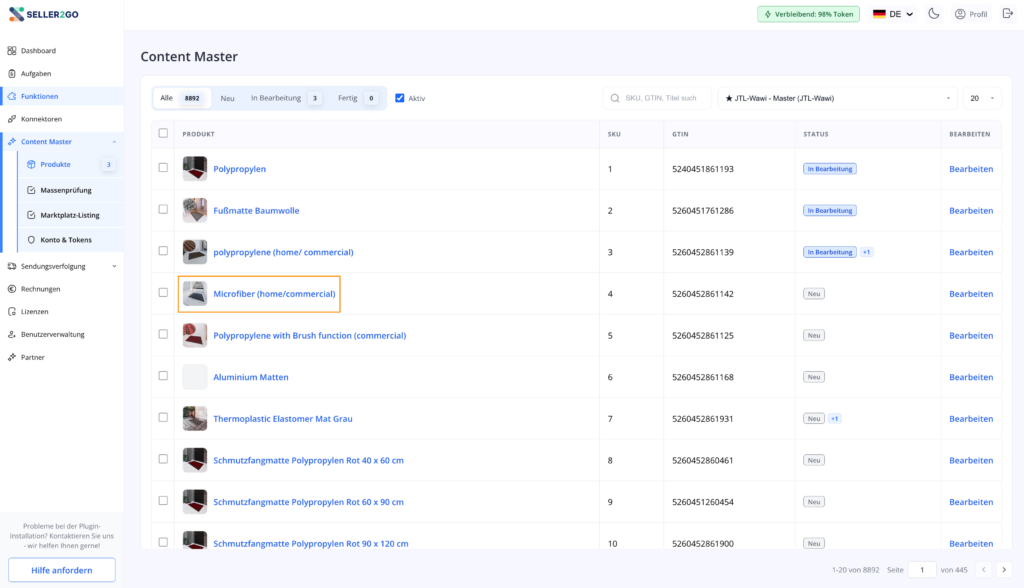1024x588 pixels.
Task: Click the PRODUKT column header
Action: coord(199,134)
